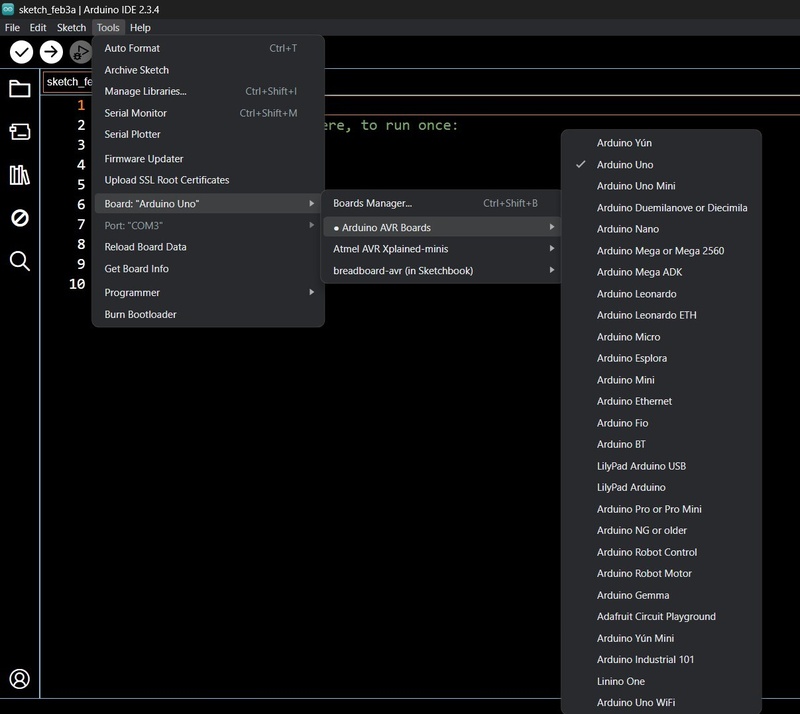Screen dimensions: 800x714
Task: Click the Verify checkmark toolbar button
Action: pyautogui.click(x=21, y=52)
